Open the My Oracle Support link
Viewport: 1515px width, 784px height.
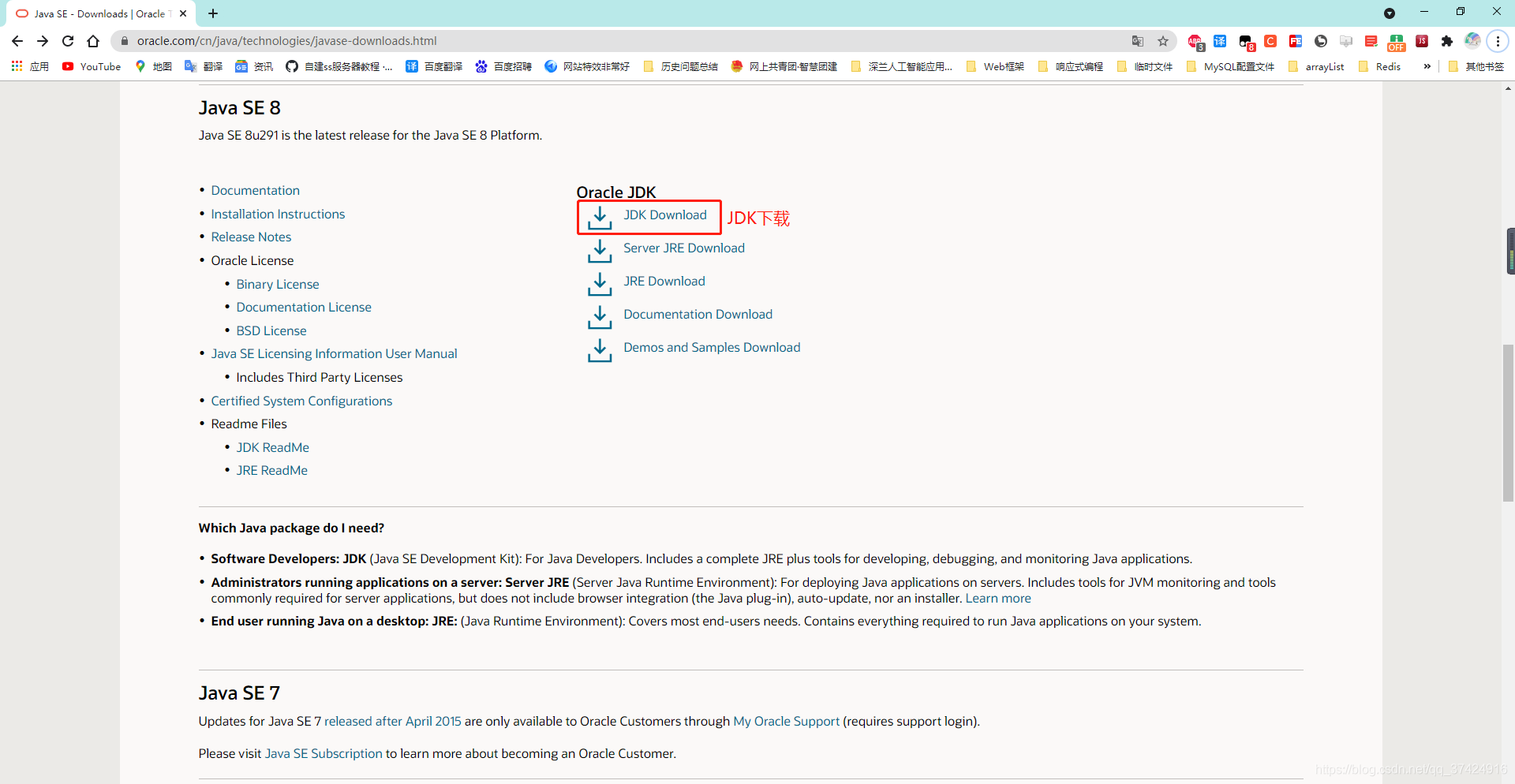point(786,721)
